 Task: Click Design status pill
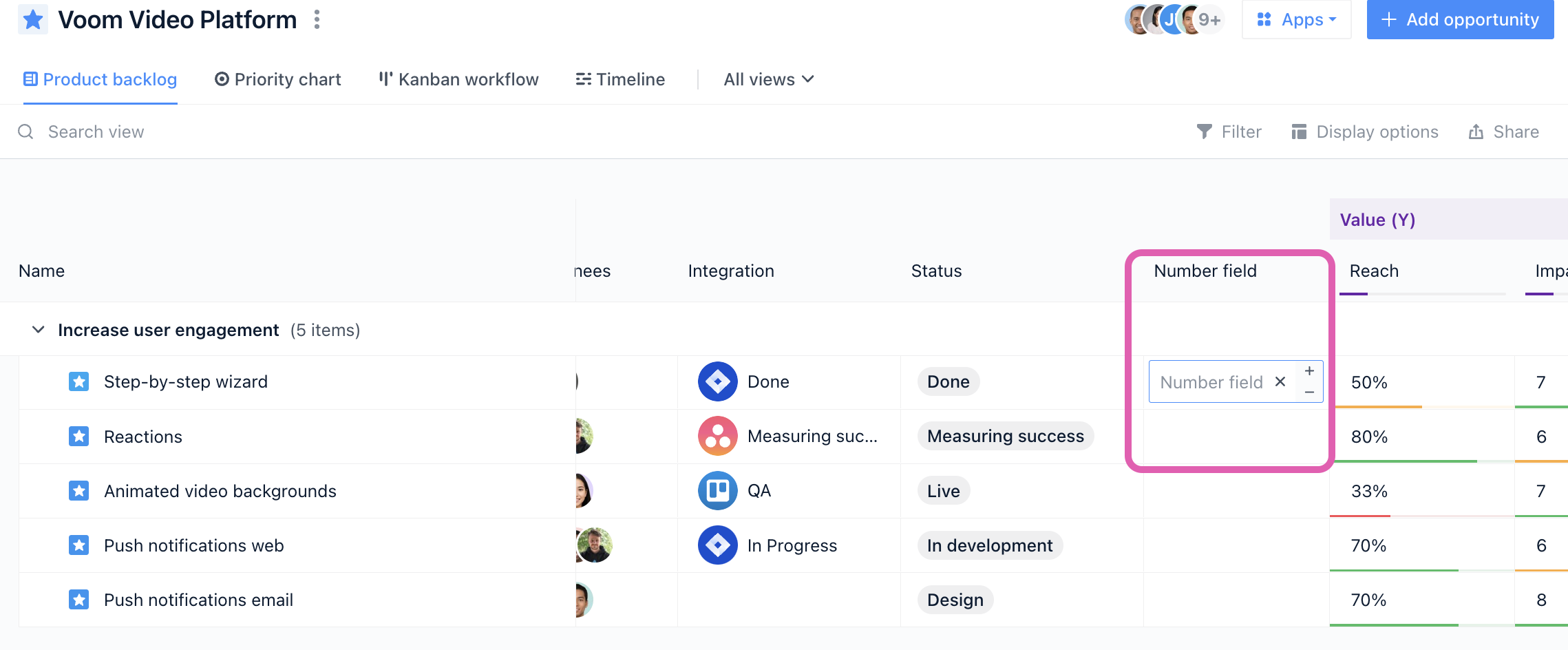955,600
